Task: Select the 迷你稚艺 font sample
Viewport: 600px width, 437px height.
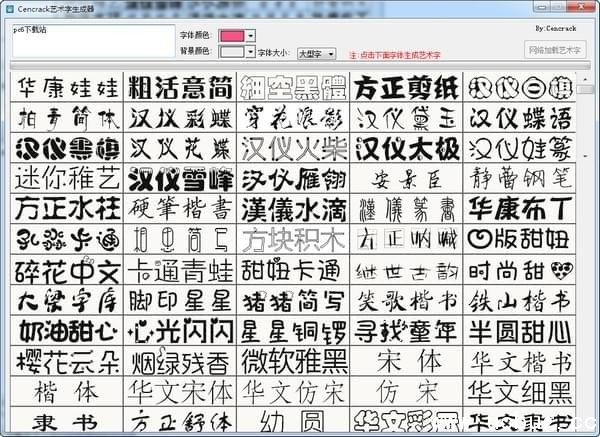Action: [67, 178]
